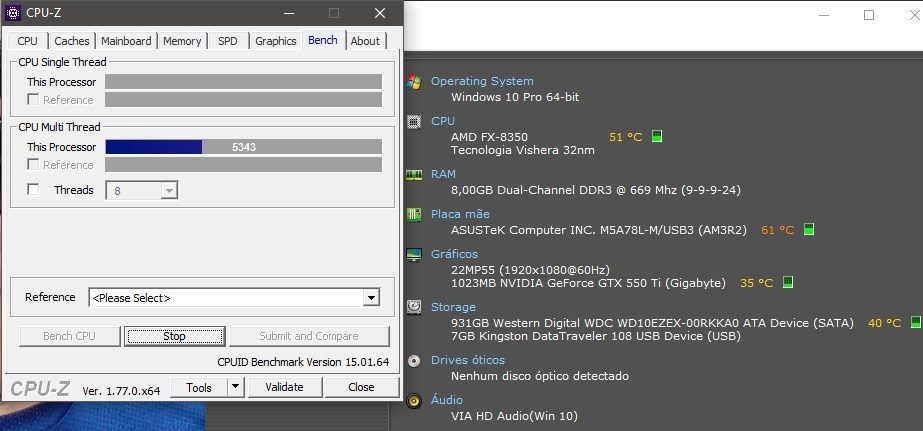This screenshot has width=923, height=431.
Task: Click the RAM module icon
Action: (x=414, y=175)
